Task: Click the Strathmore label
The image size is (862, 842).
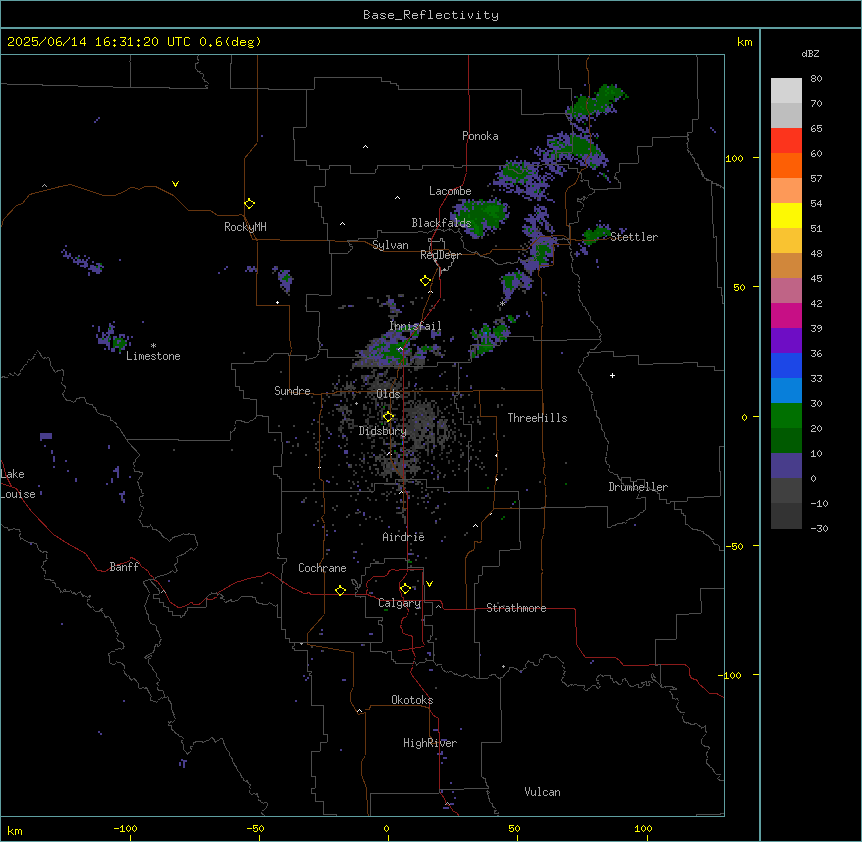Action: click(516, 608)
